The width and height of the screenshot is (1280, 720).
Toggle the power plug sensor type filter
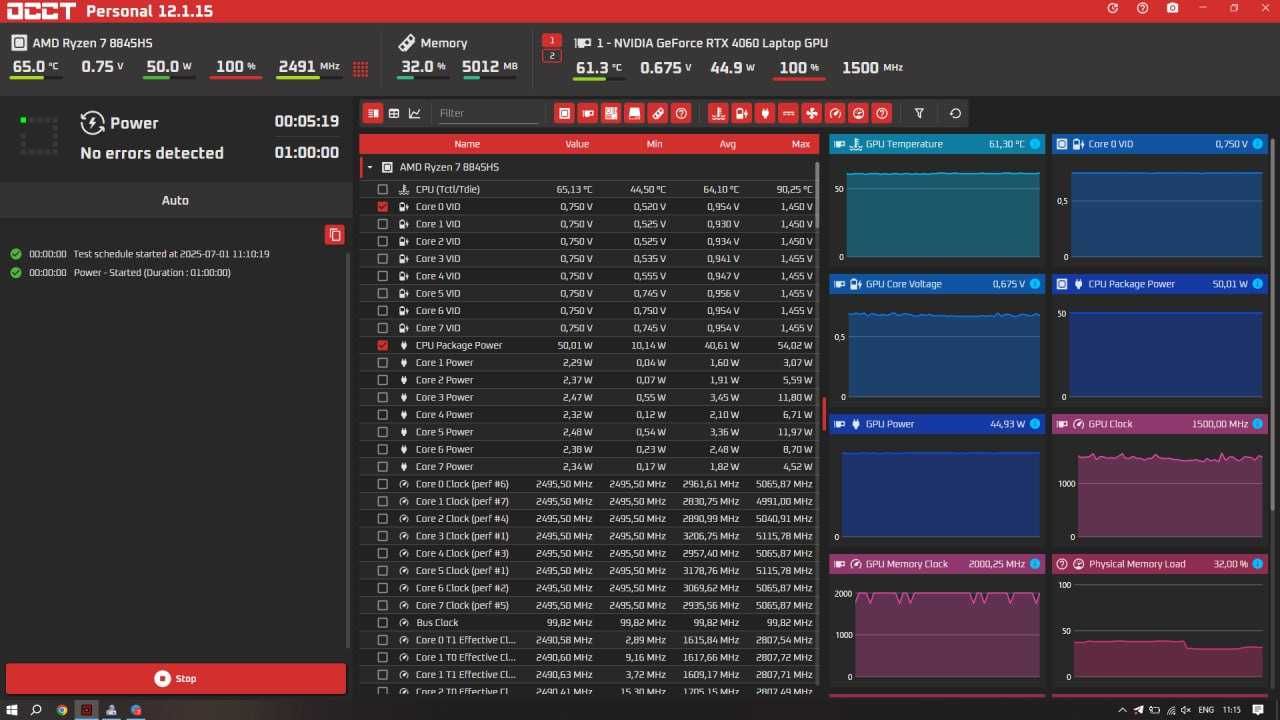click(765, 113)
